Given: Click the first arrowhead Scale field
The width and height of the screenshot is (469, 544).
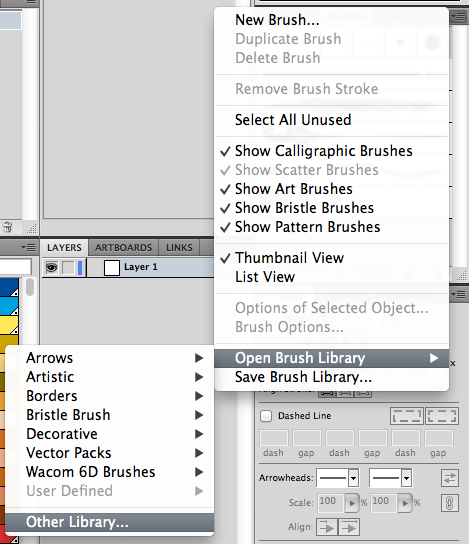Looking at the screenshot, I should 331,503.
